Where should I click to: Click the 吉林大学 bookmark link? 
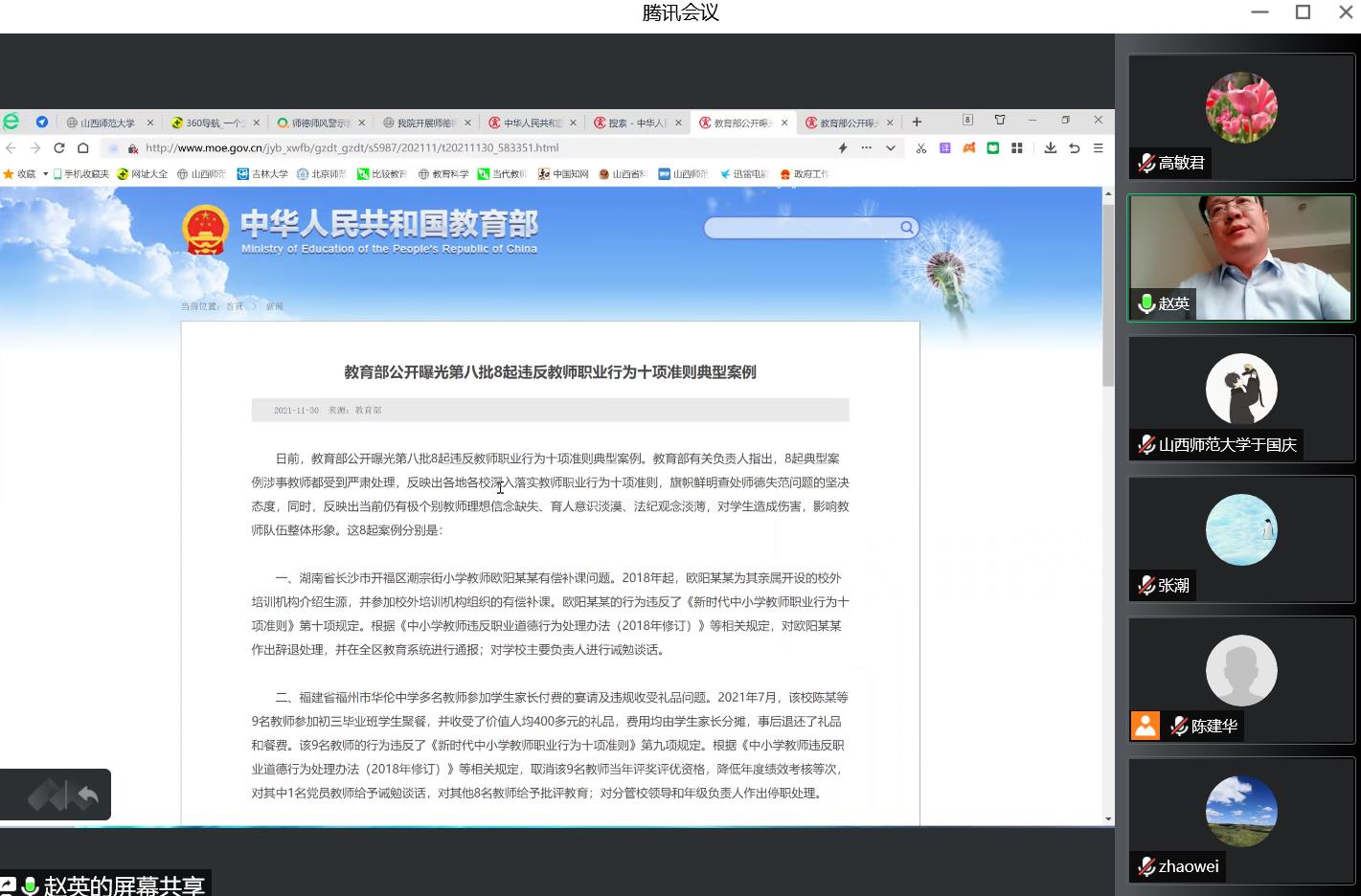263,174
